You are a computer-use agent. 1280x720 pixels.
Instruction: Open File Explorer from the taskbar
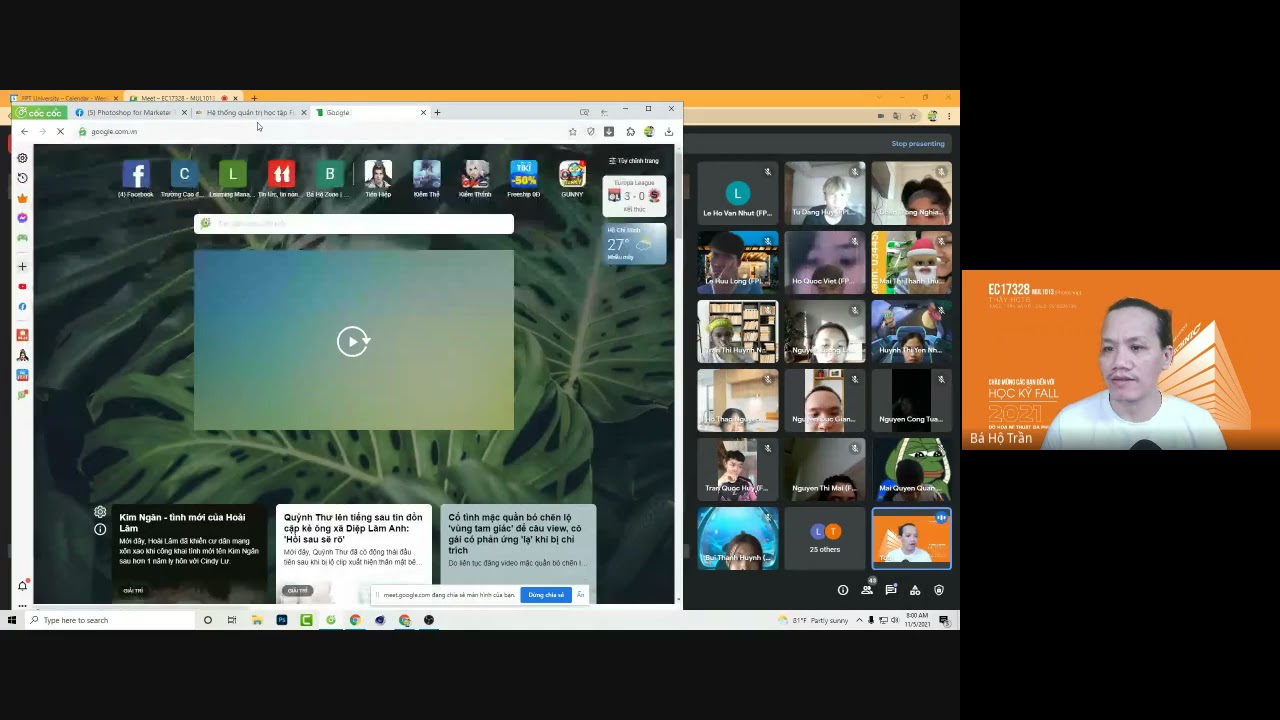257,620
